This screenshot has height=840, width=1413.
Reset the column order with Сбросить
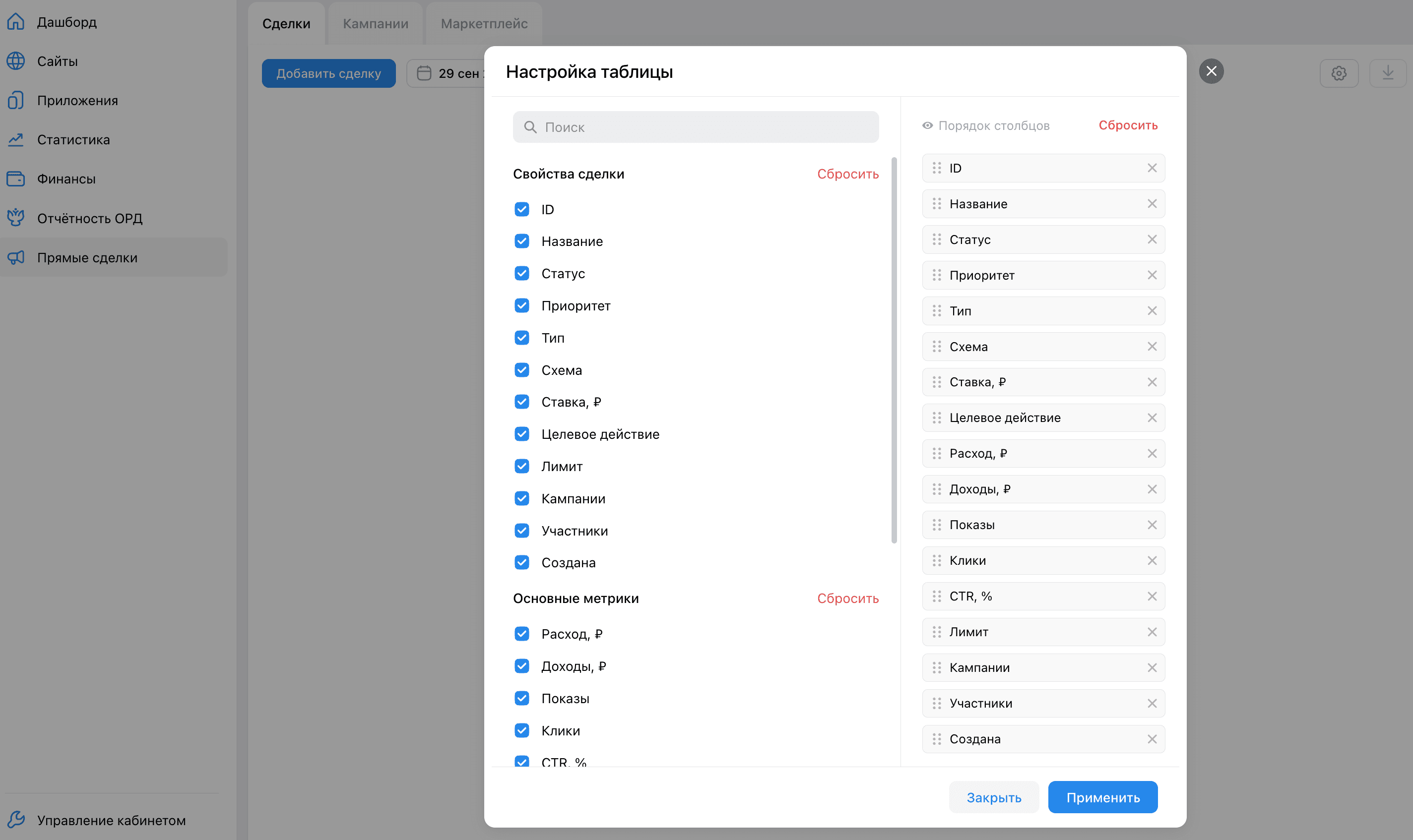coord(1128,125)
